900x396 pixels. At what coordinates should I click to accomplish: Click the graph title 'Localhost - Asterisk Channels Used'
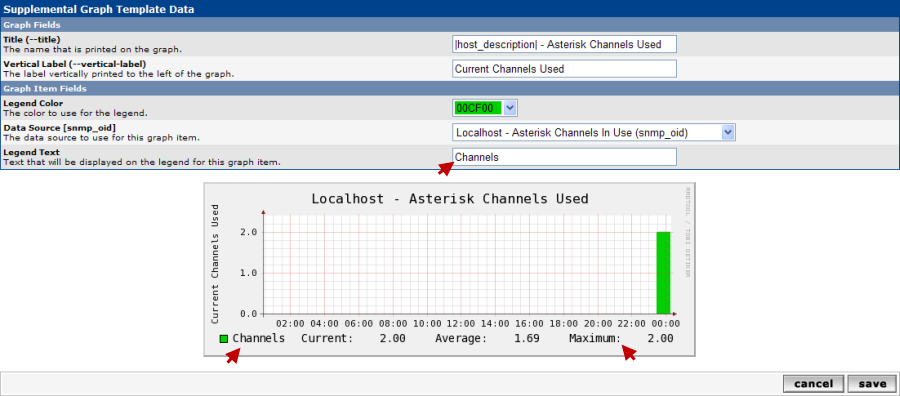(450, 199)
